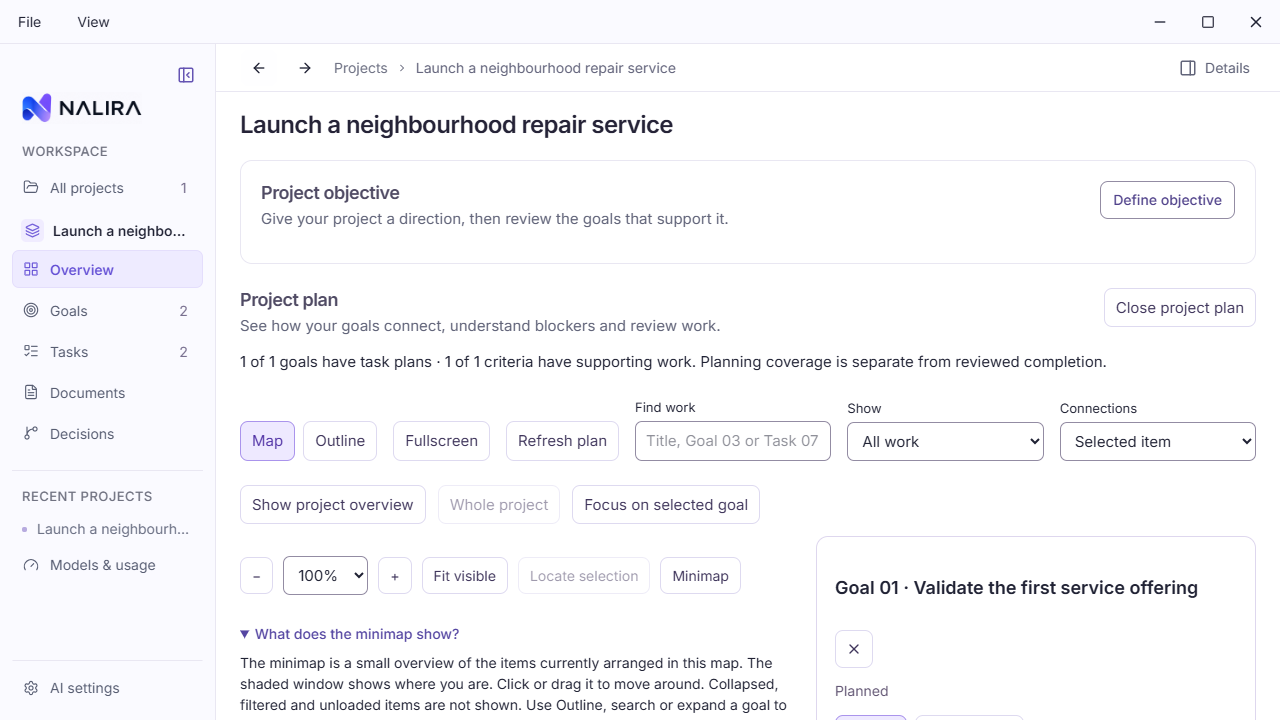The height and width of the screenshot is (720, 1280).
Task: Zoom in with the plus button
Action: click(x=395, y=576)
